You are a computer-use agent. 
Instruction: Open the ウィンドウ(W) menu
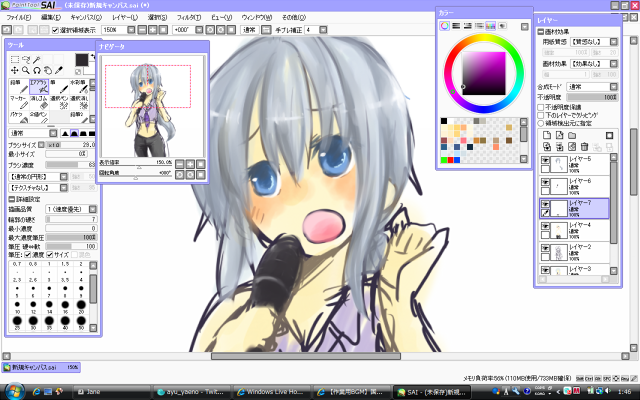click(257, 18)
